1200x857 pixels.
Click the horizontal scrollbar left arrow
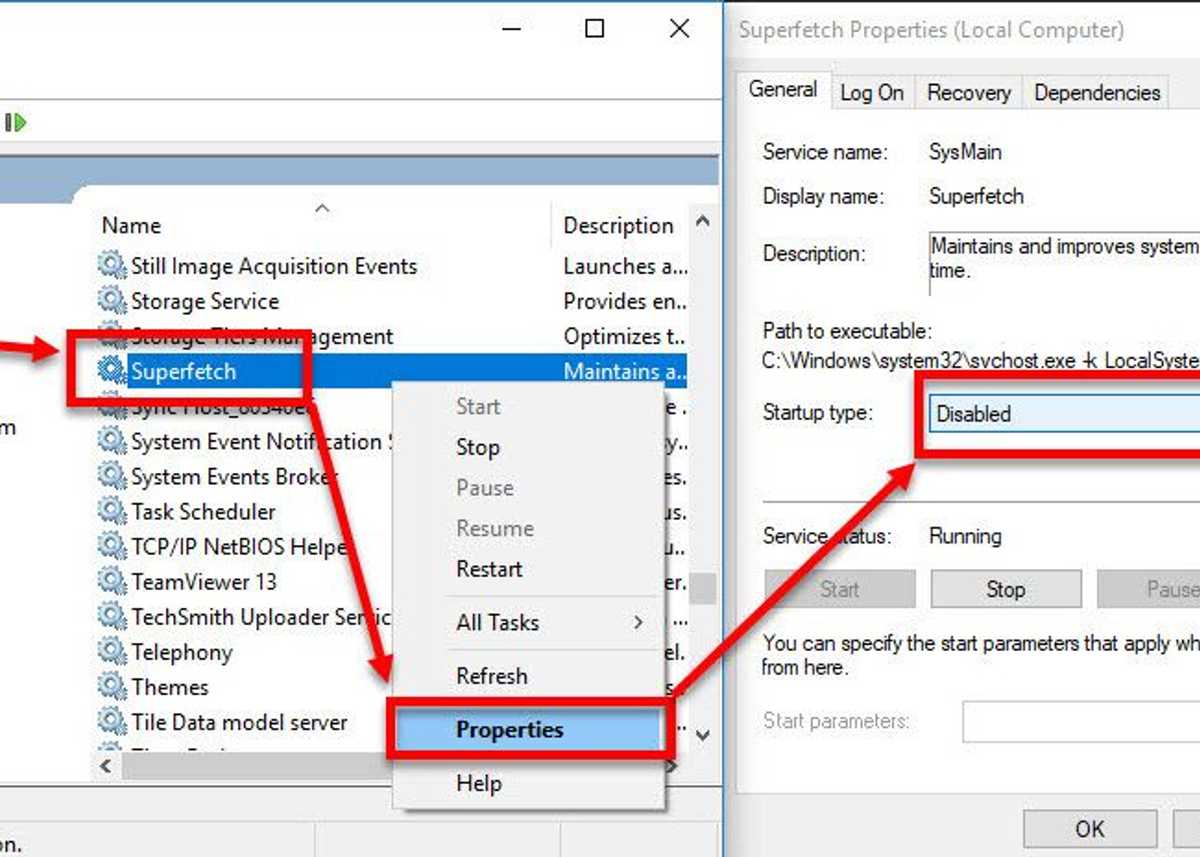(x=107, y=765)
